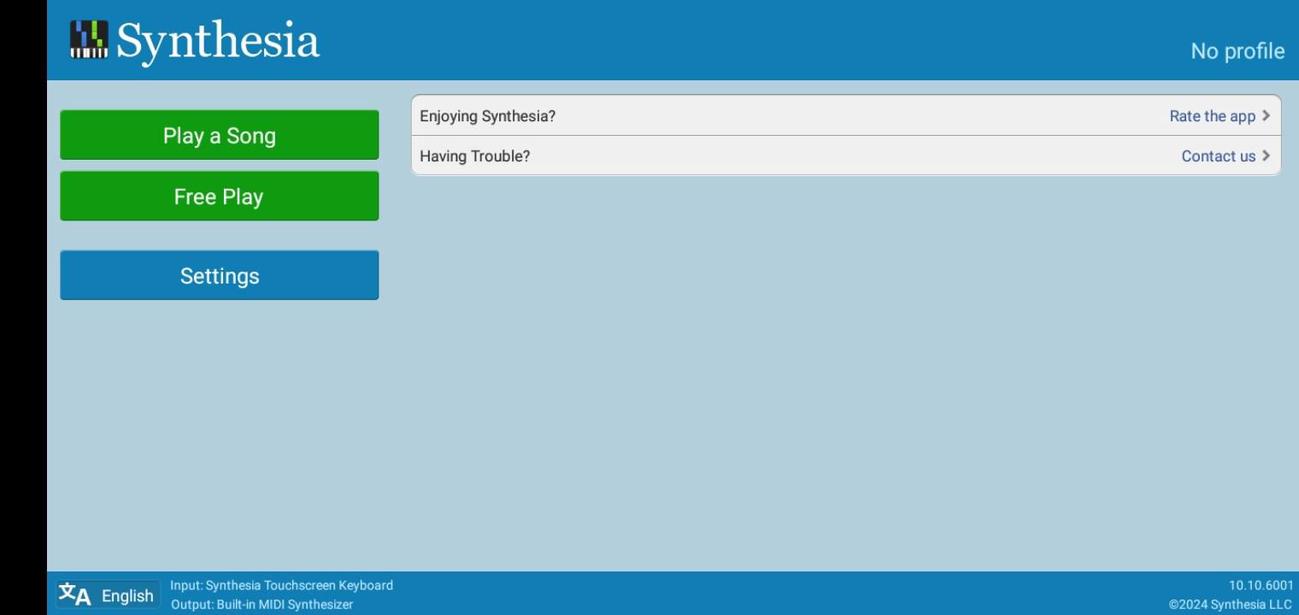Click Input: Synthesia Touchscreen Keyboard status
Image resolution: width=1299 pixels, height=615 pixels.
tap(281, 585)
